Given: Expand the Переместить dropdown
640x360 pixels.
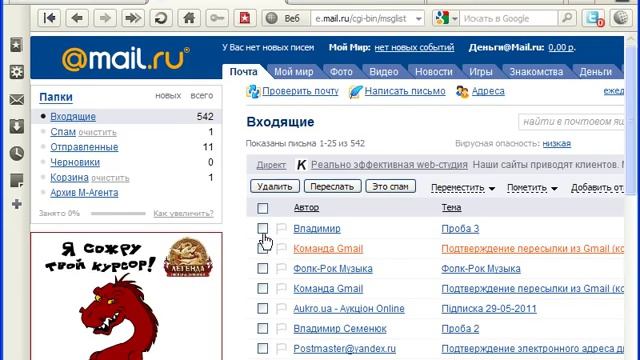Looking at the screenshot, I should (x=463, y=188).
